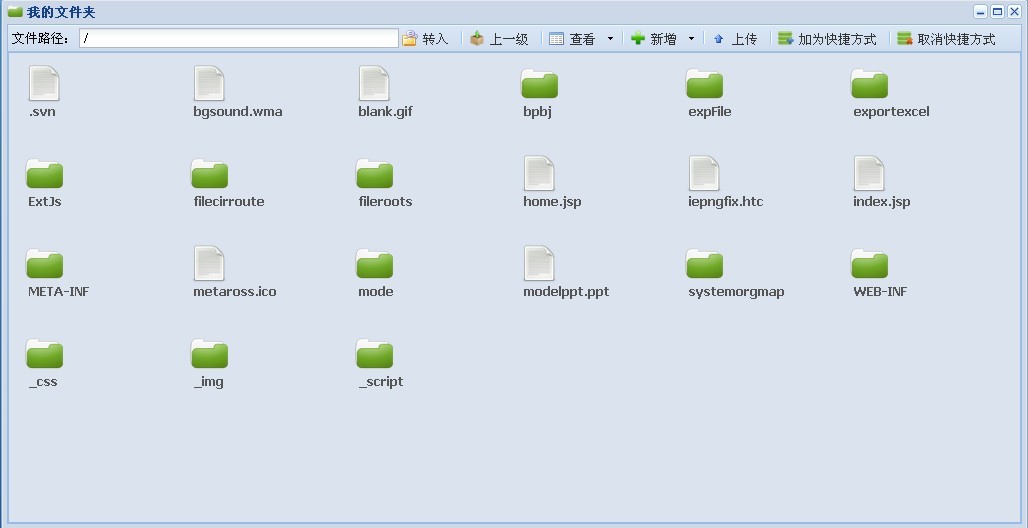Click the home.jsp name label
Image resolution: width=1028 pixels, height=528 pixels.
pos(552,201)
